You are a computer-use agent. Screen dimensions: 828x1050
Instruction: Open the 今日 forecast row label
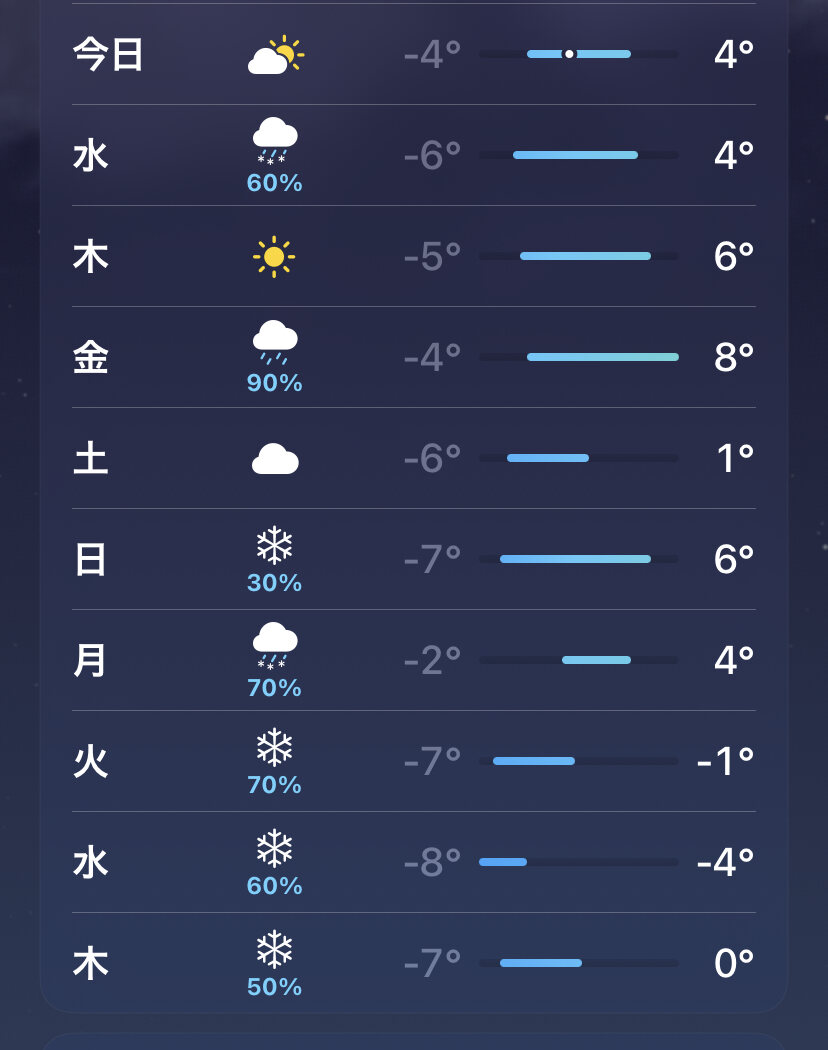pyautogui.click(x=108, y=55)
